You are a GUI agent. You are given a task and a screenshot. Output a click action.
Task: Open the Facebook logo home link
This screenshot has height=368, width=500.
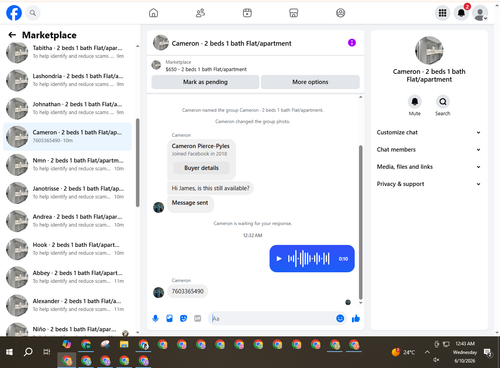(14, 13)
